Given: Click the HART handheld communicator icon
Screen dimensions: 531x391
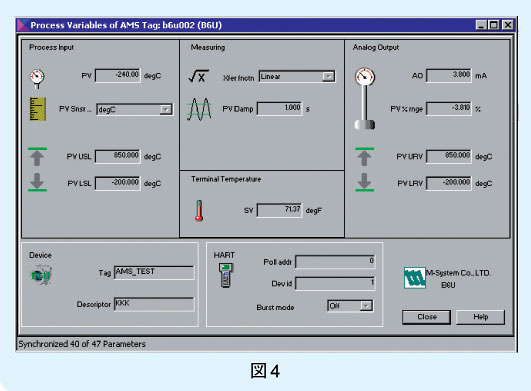Looking at the screenshot, I should 226,276.
